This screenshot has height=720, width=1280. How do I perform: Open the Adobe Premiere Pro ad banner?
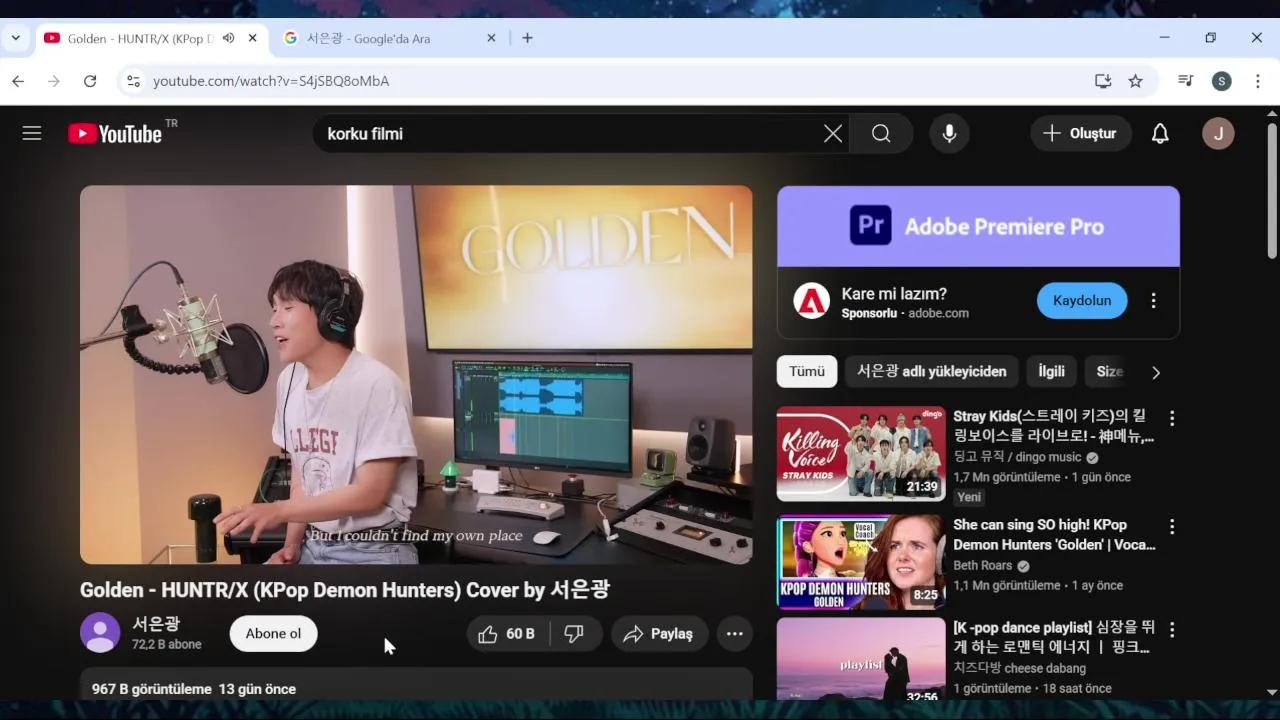pyautogui.click(x=978, y=226)
